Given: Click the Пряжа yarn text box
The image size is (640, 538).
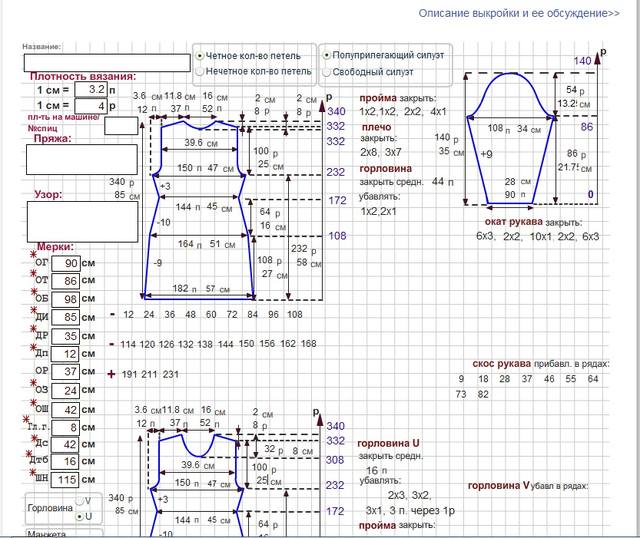Looking at the screenshot, I should point(82,160).
